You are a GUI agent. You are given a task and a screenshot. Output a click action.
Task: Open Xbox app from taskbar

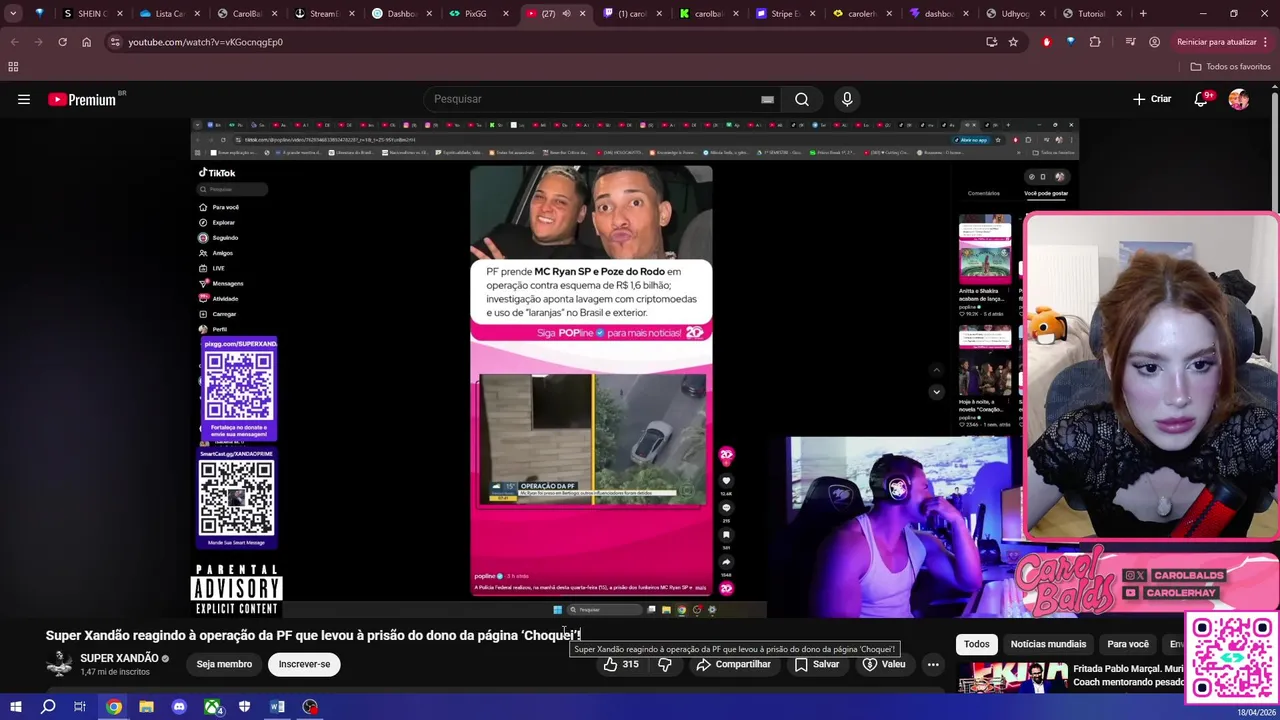pyautogui.click(x=212, y=707)
